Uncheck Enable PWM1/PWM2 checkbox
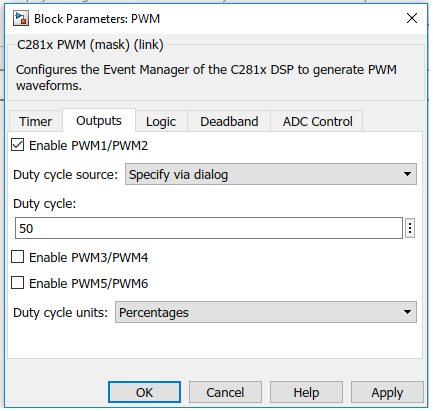Image resolution: width=433 pixels, height=411 pixels. point(17,145)
